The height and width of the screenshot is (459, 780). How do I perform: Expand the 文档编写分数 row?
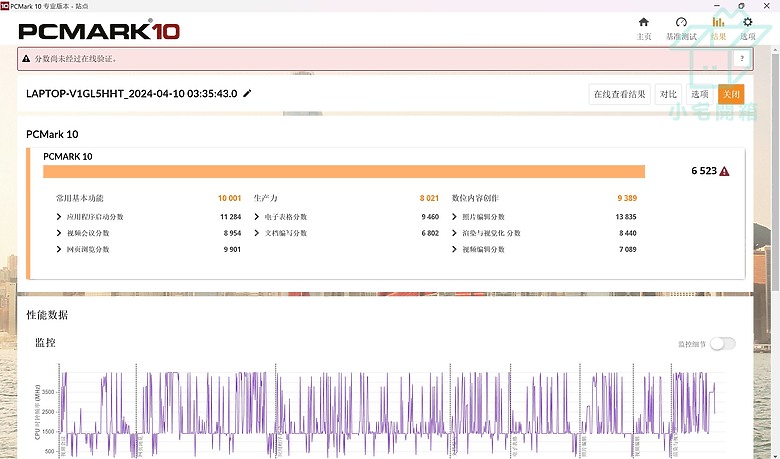point(257,233)
